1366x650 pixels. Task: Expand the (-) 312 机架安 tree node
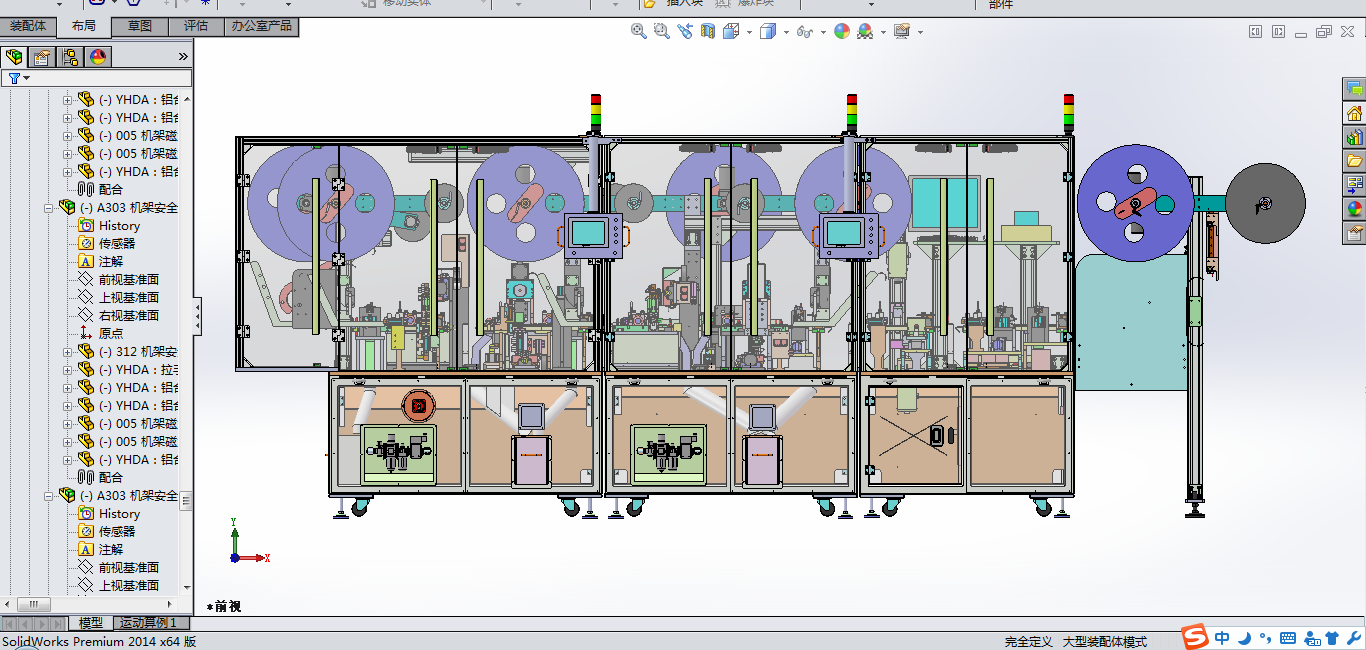click(x=68, y=352)
